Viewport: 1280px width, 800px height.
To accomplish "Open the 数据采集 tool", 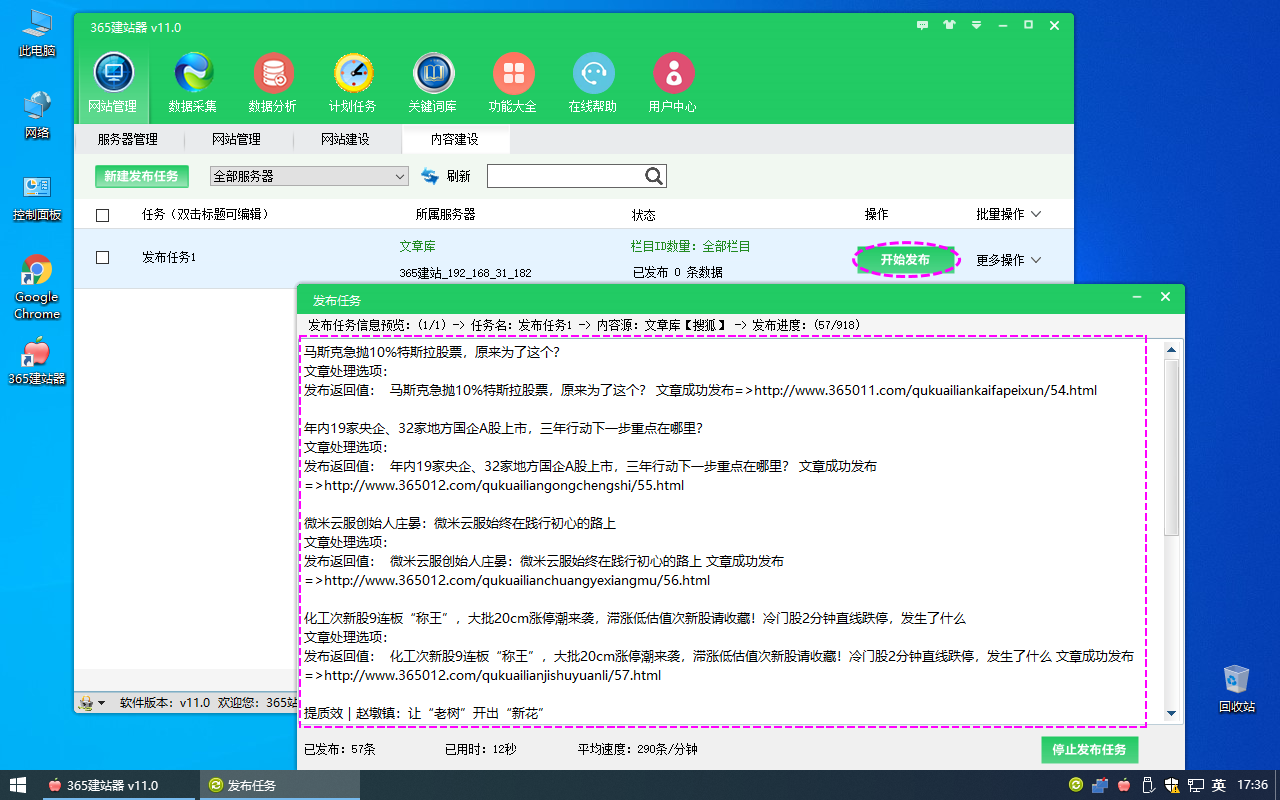I will pyautogui.click(x=193, y=83).
